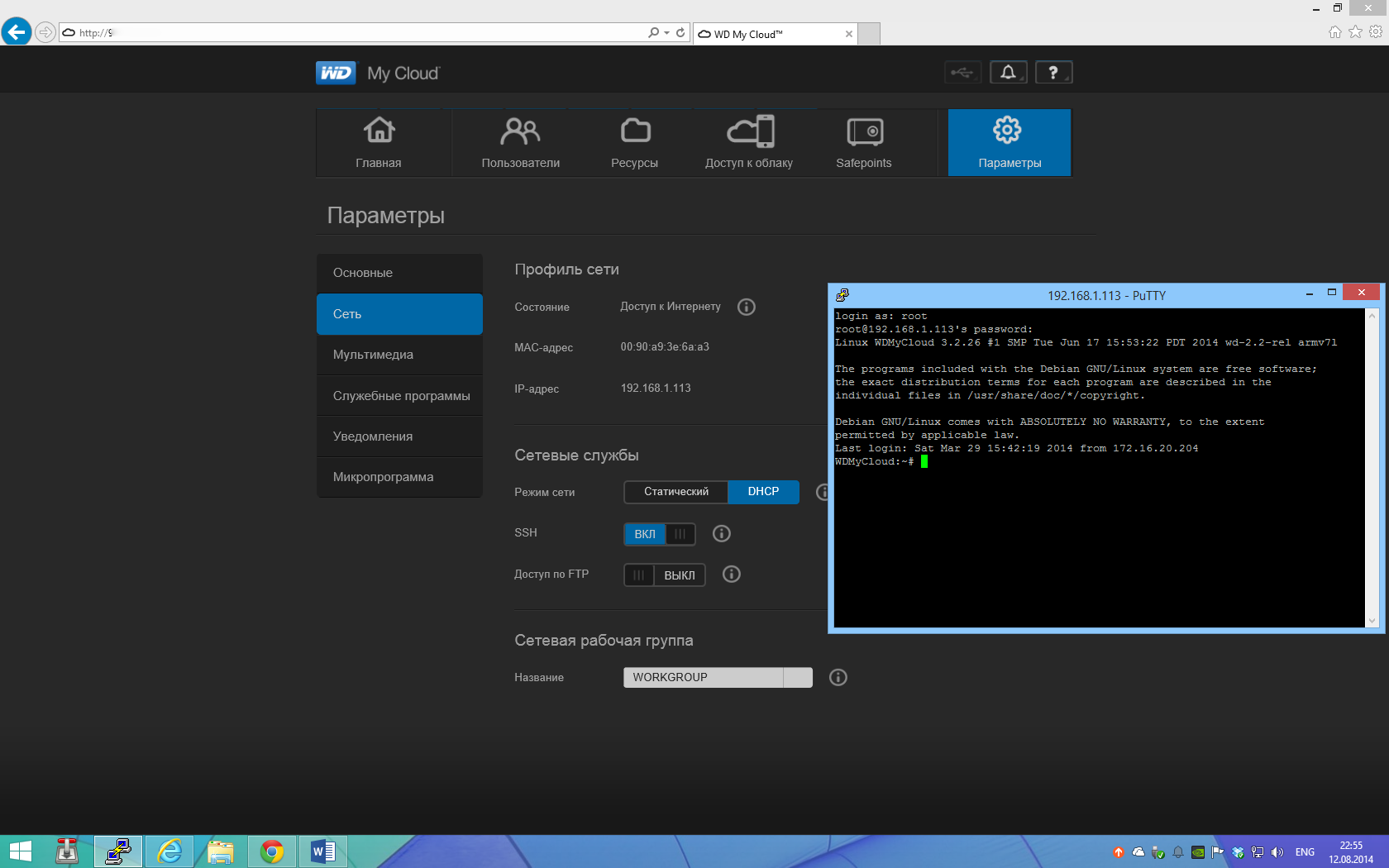This screenshot has width=1389, height=868.
Task: Select Сеть in settings sidebar
Action: (399, 314)
